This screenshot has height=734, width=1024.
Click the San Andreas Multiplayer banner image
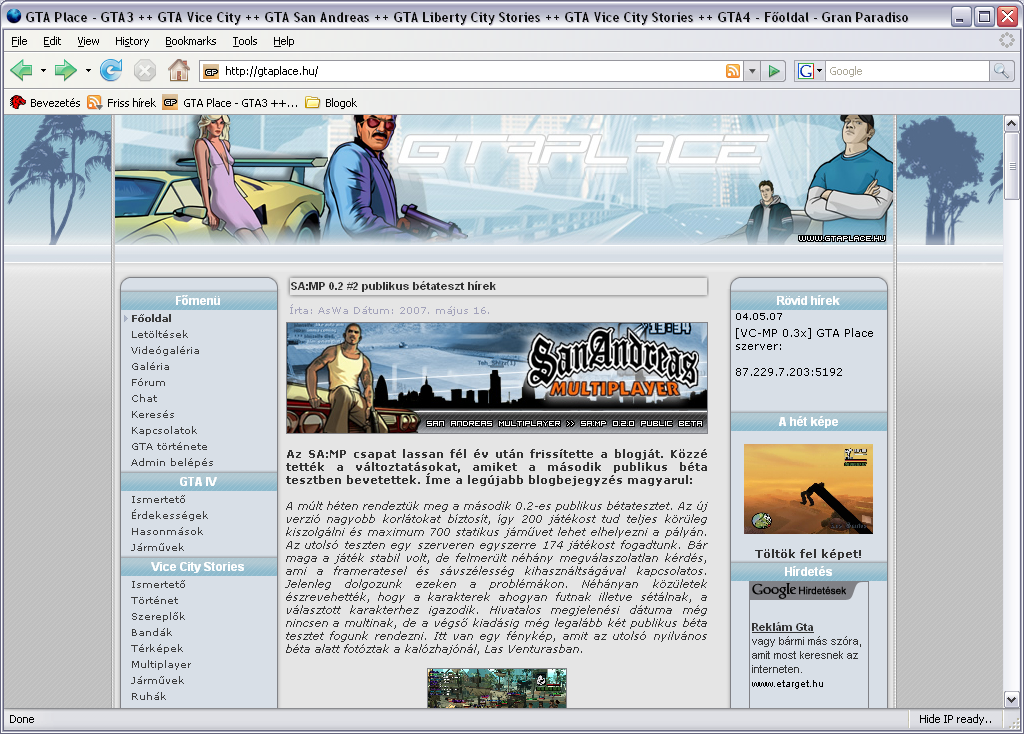[496, 377]
